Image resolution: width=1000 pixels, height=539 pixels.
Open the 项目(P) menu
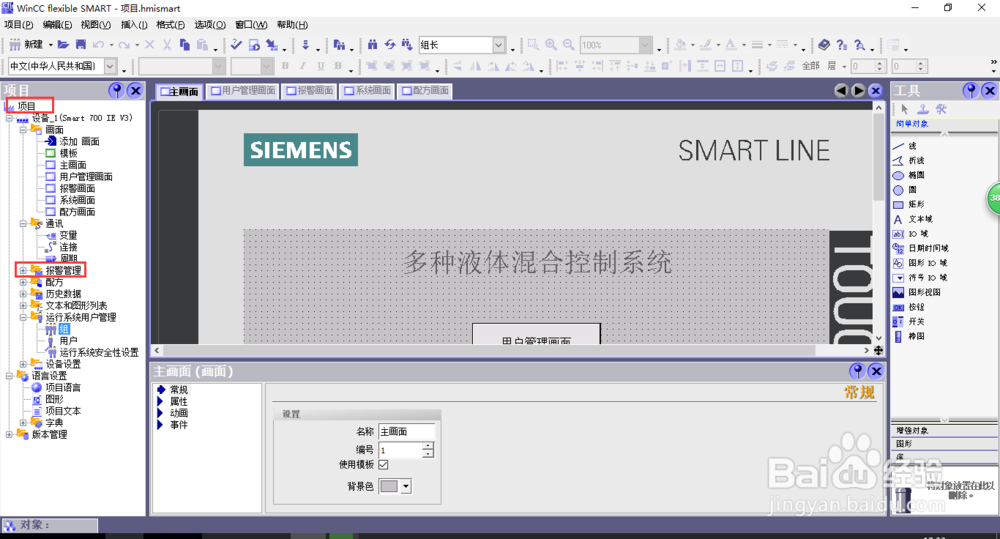pos(18,25)
